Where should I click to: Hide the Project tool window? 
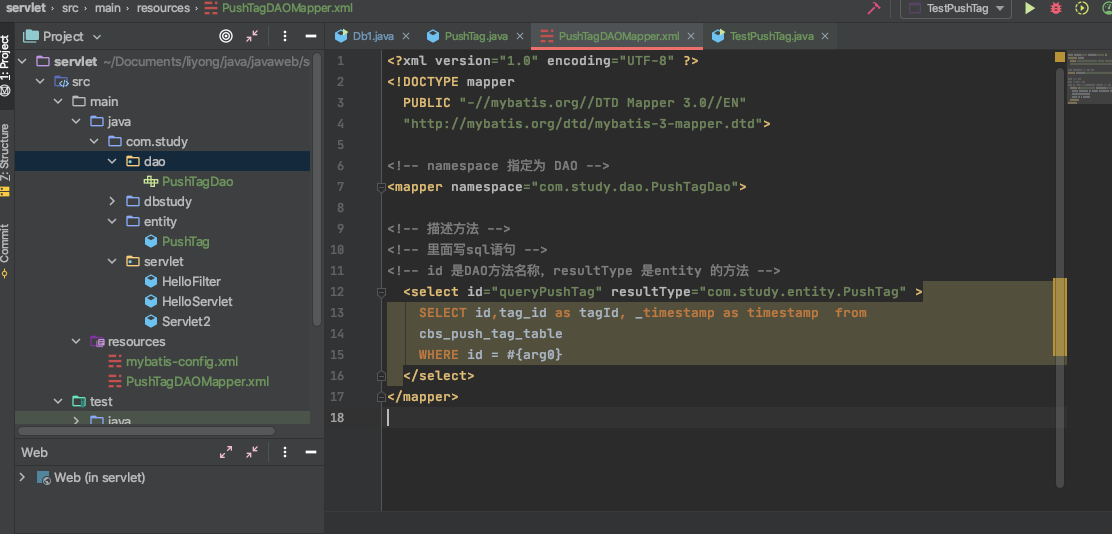[311, 36]
